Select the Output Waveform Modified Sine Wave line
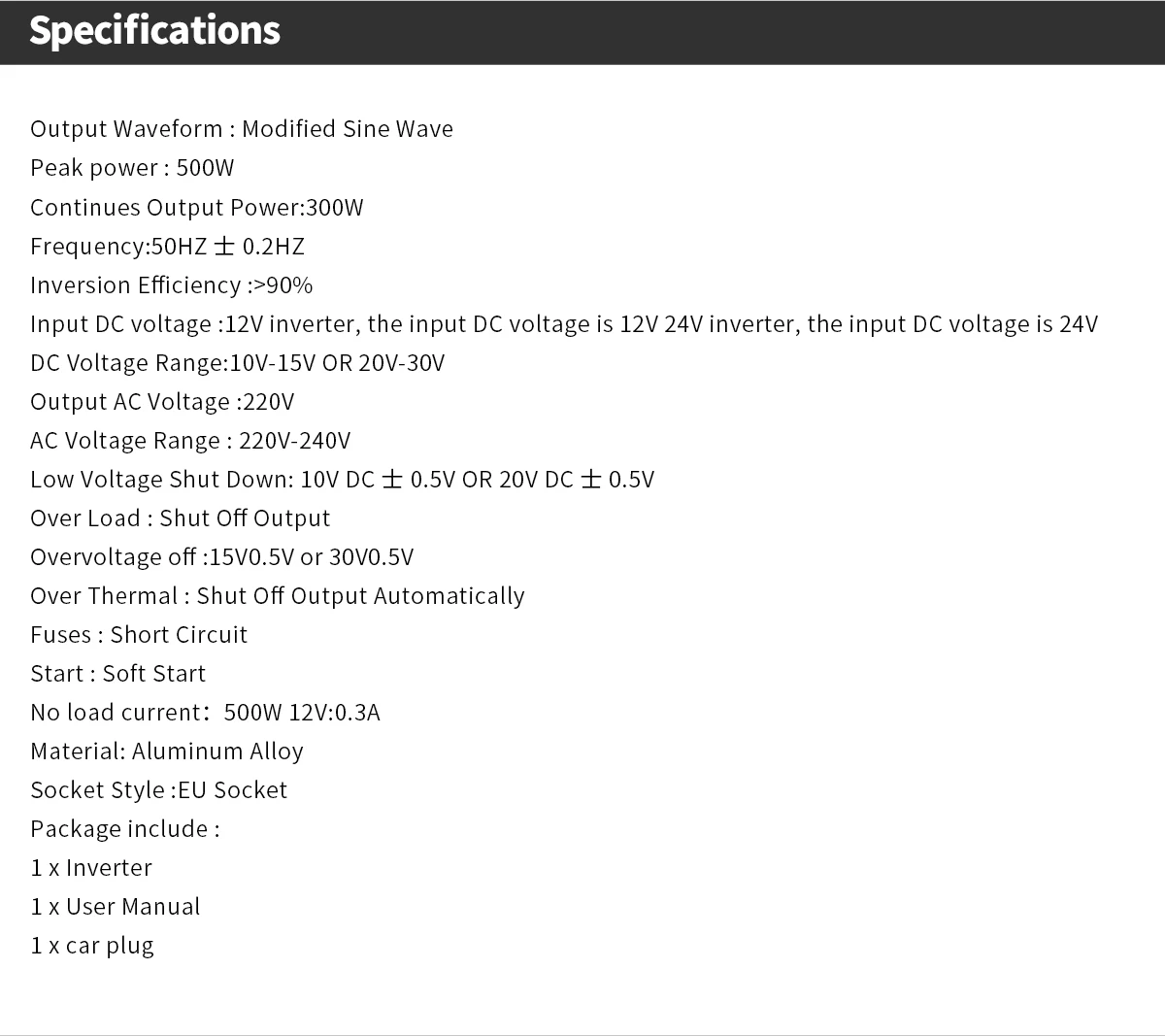The image size is (1165, 1036). 242,129
